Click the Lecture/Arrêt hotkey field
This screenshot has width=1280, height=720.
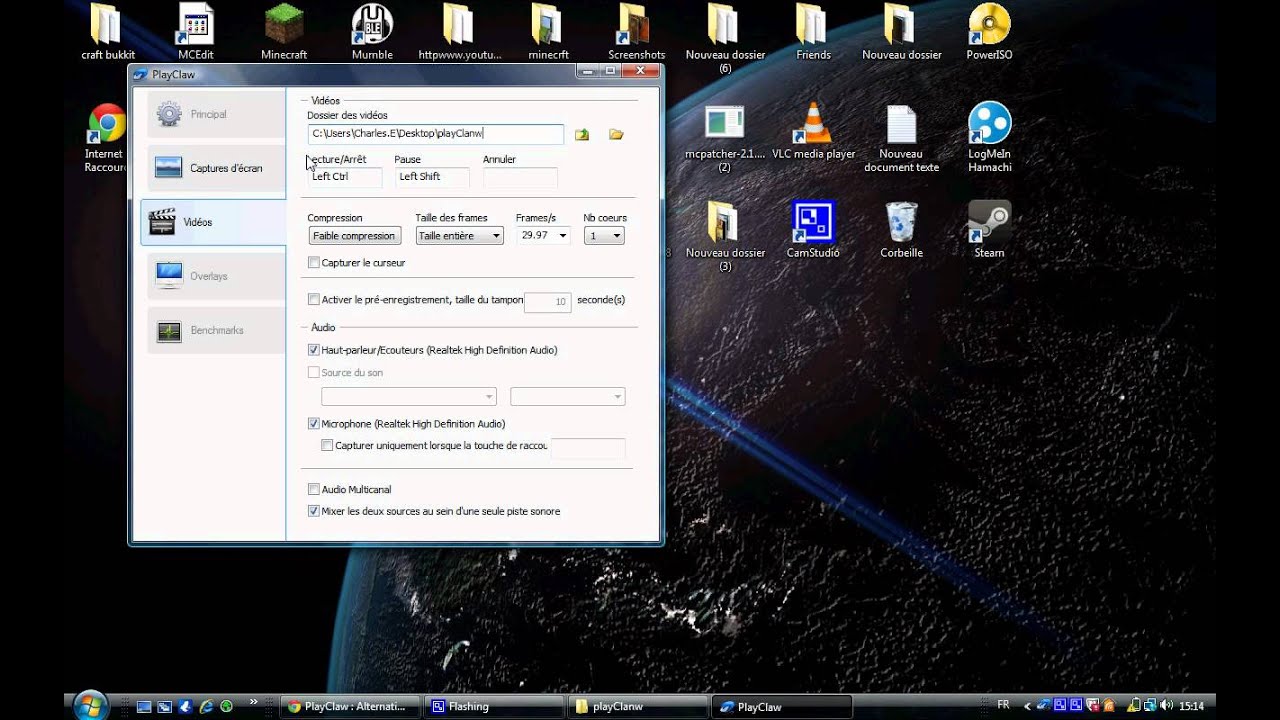pyautogui.click(x=345, y=177)
